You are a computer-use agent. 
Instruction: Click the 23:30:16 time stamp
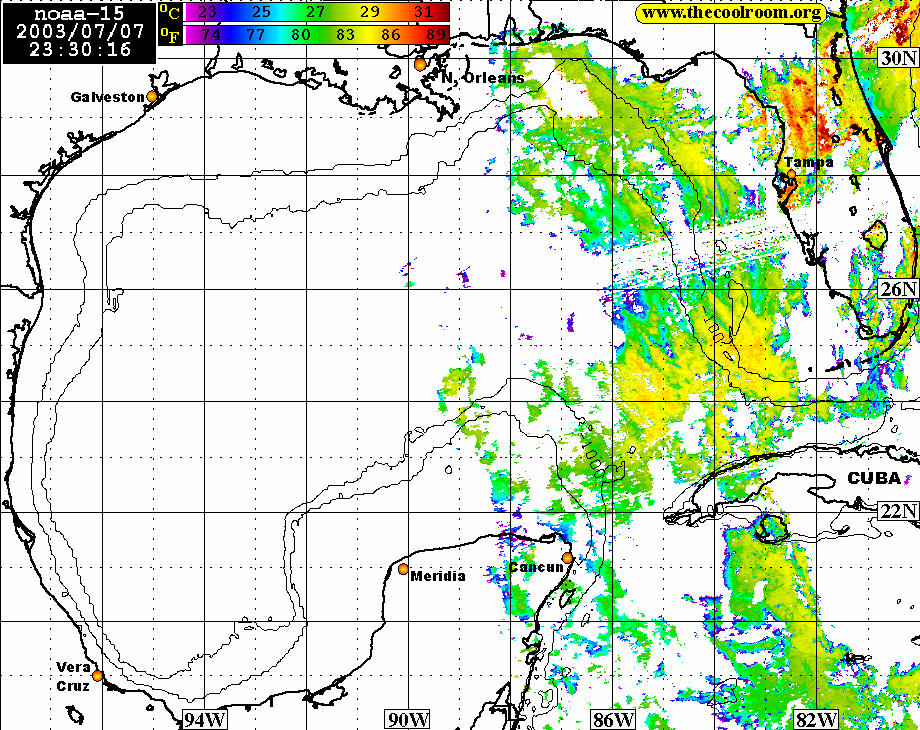click(x=80, y=49)
